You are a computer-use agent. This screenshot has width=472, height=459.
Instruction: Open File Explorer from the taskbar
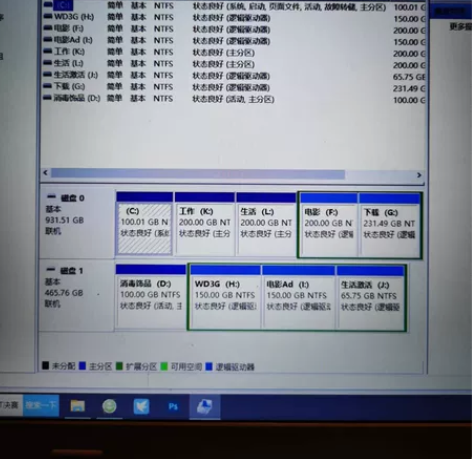coord(77,406)
